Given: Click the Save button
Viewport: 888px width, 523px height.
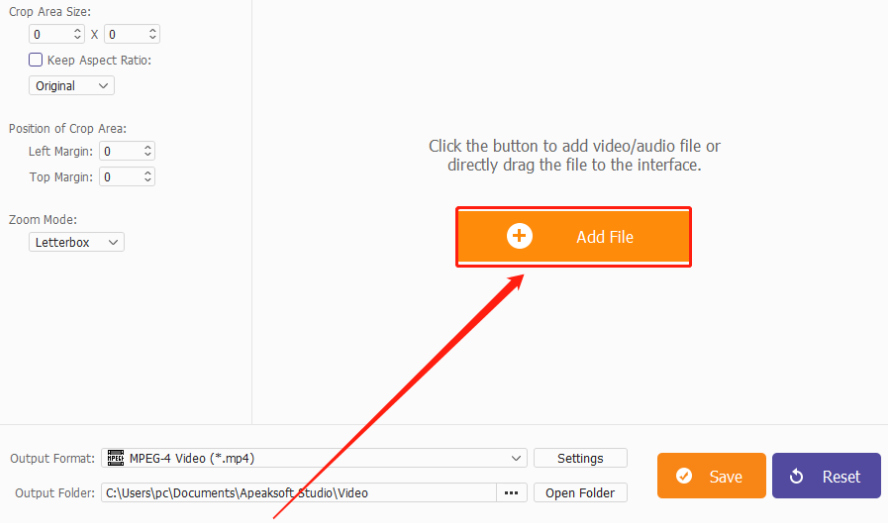Looking at the screenshot, I should 711,476.
